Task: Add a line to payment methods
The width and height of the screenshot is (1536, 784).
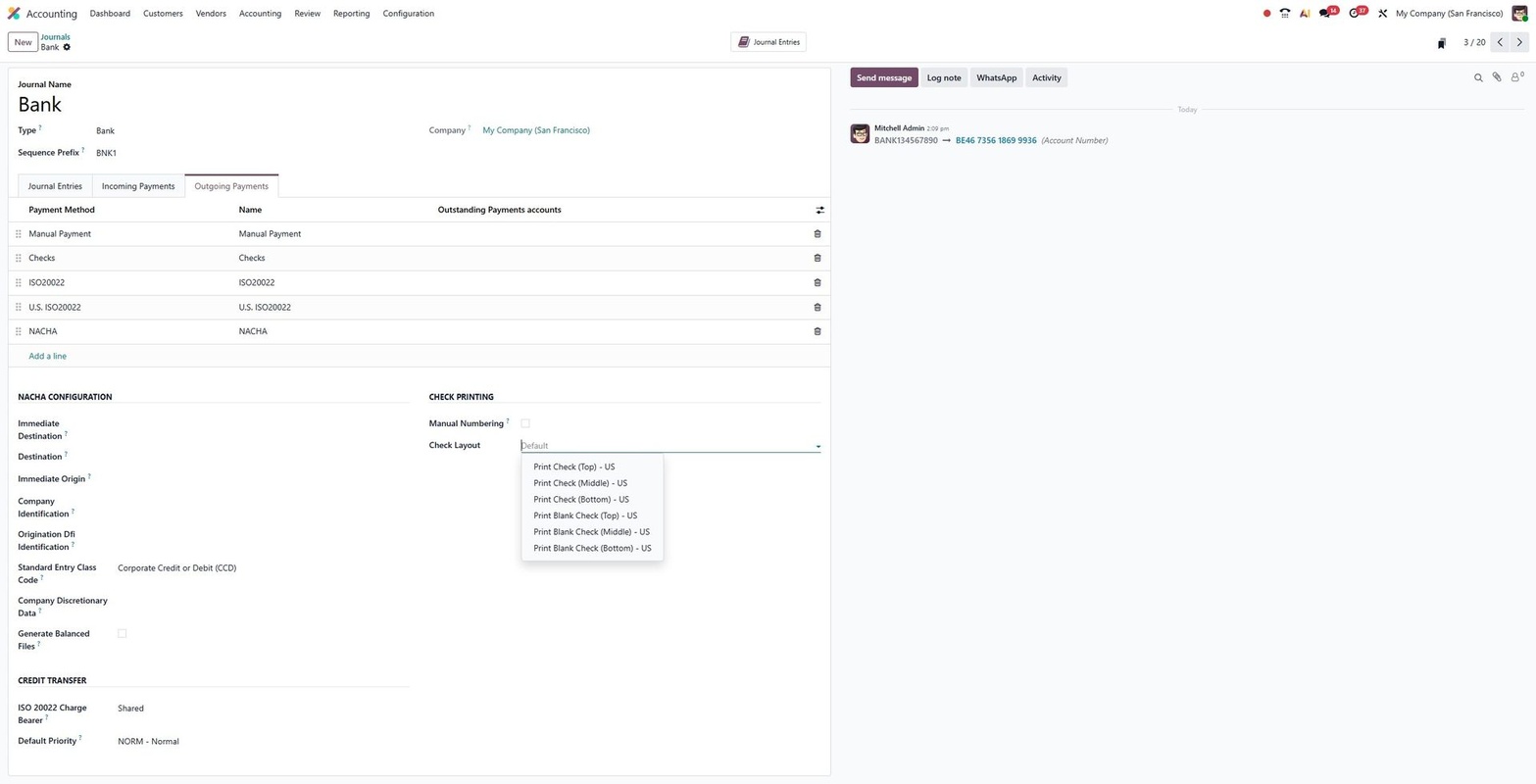Action: pos(48,357)
